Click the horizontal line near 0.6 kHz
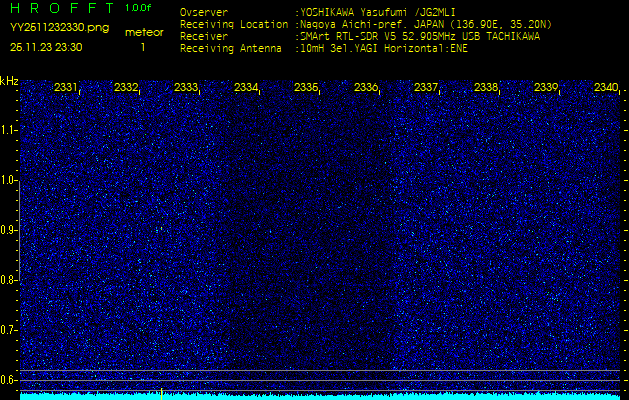Image resolution: width=629 pixels, height=400 pixels. click(320, 371)
